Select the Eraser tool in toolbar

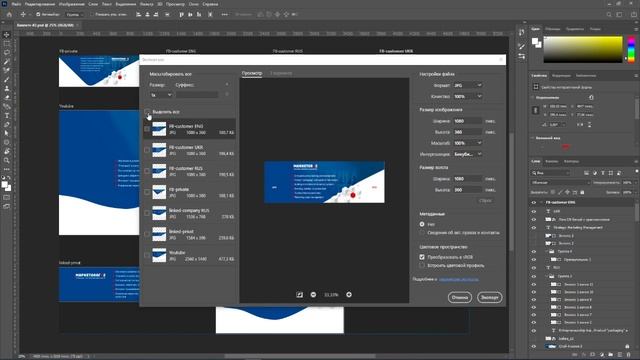tap(7, 98)
